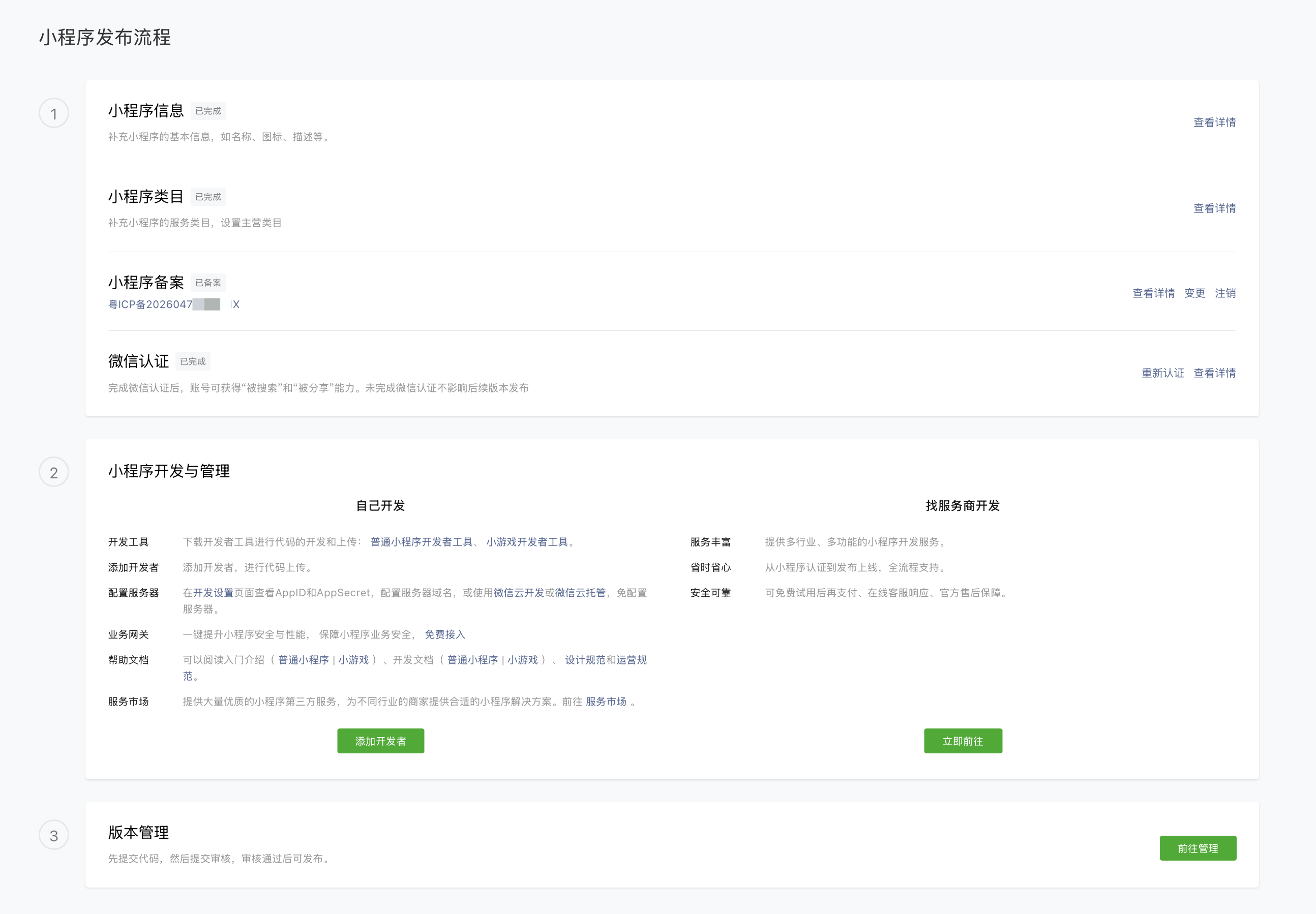Click 前往管理 button in 版本管理

(1198, 848)
